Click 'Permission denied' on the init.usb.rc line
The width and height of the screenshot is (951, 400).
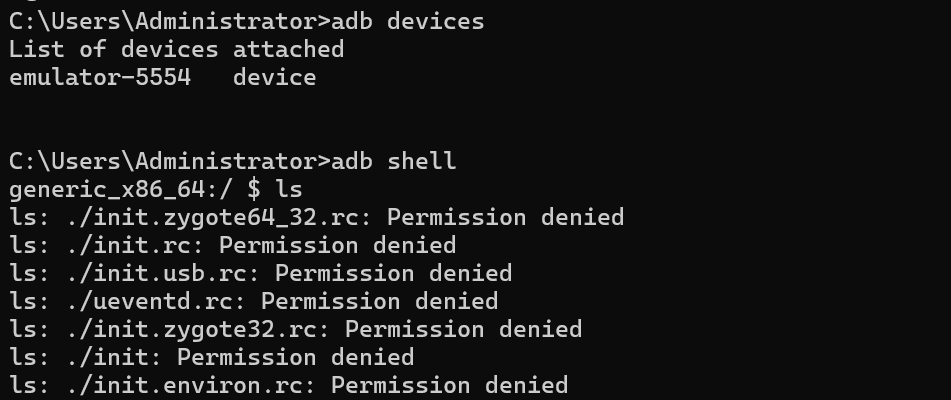(x=393, y=273)
